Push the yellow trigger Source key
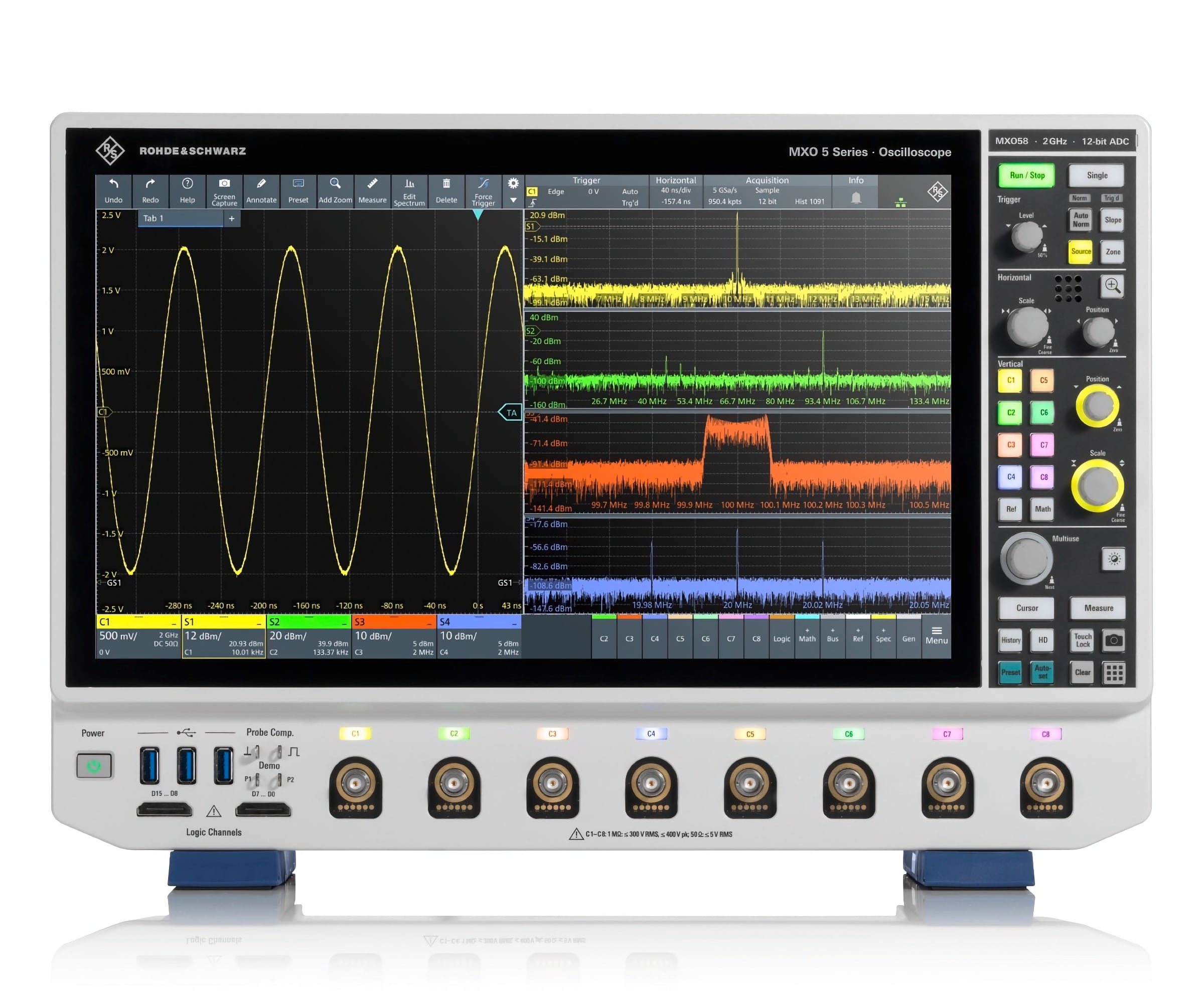1204x1003 pixels. [1080, 252]
